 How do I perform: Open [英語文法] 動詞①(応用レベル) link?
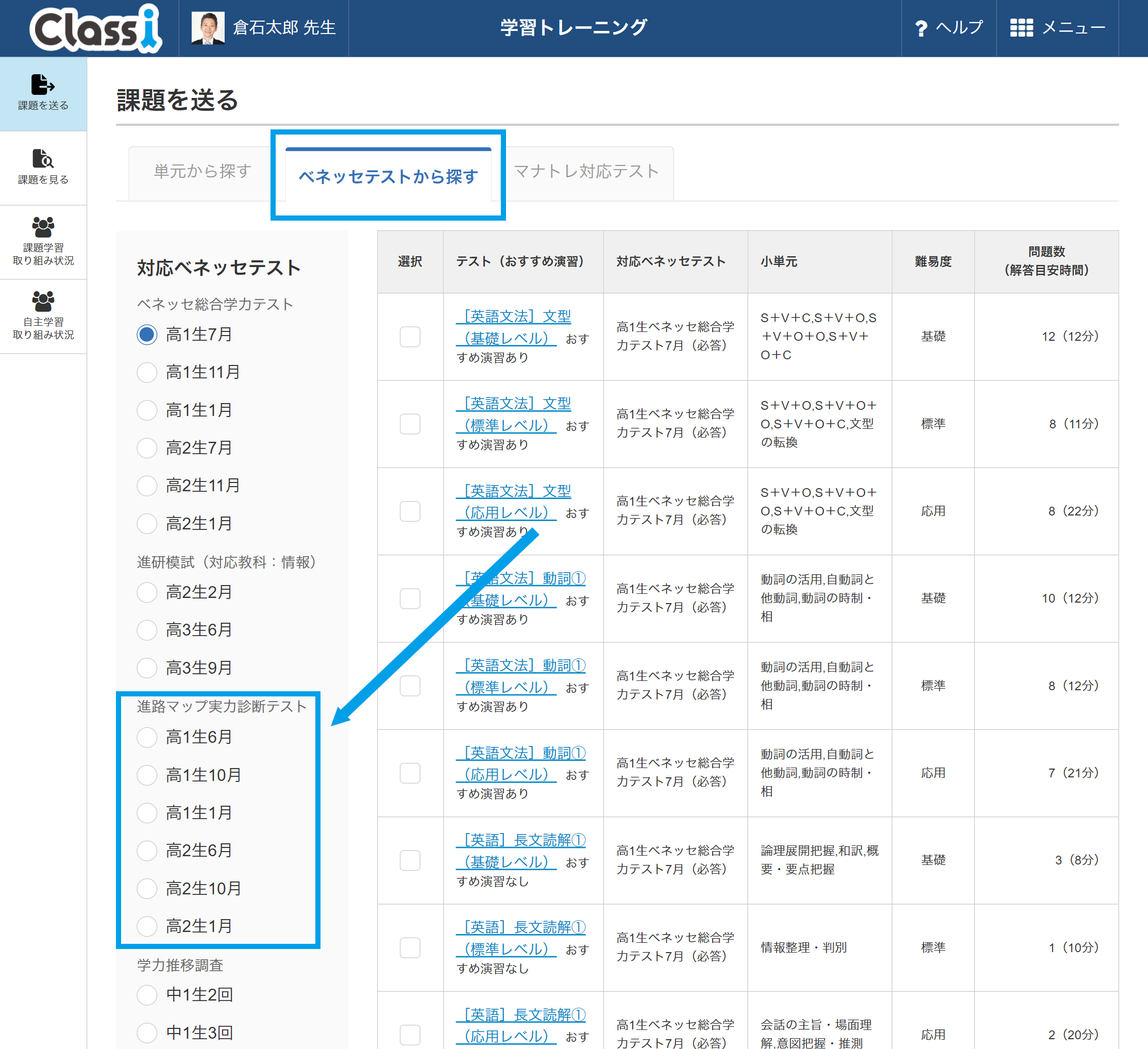[521, 763]
